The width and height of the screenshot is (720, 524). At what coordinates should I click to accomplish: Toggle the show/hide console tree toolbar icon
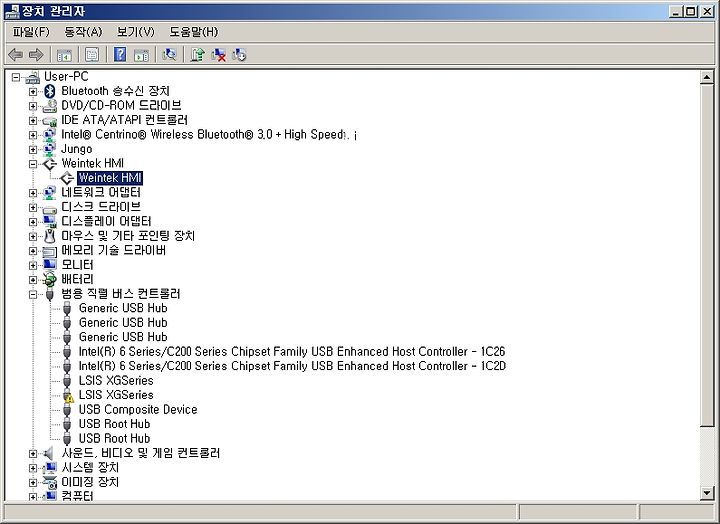point(64,55)
